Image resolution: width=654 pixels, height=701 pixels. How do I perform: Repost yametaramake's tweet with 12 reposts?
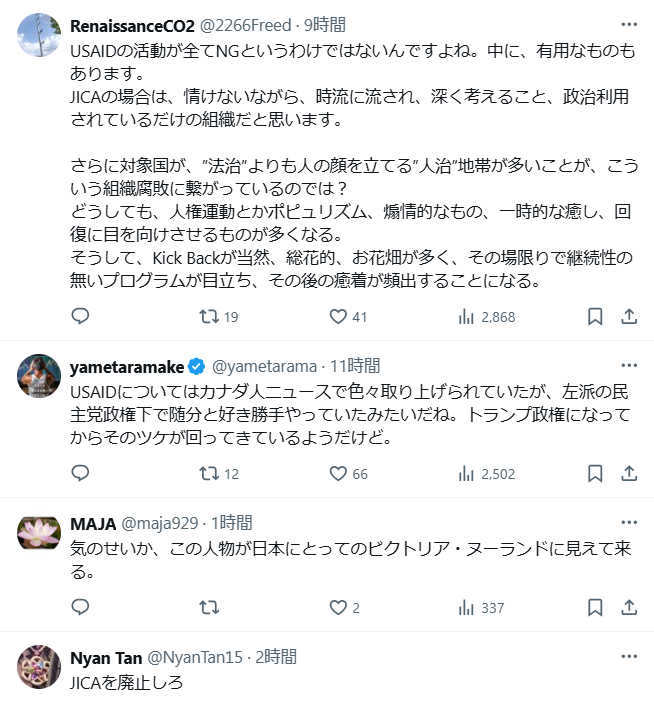[208, 474]
